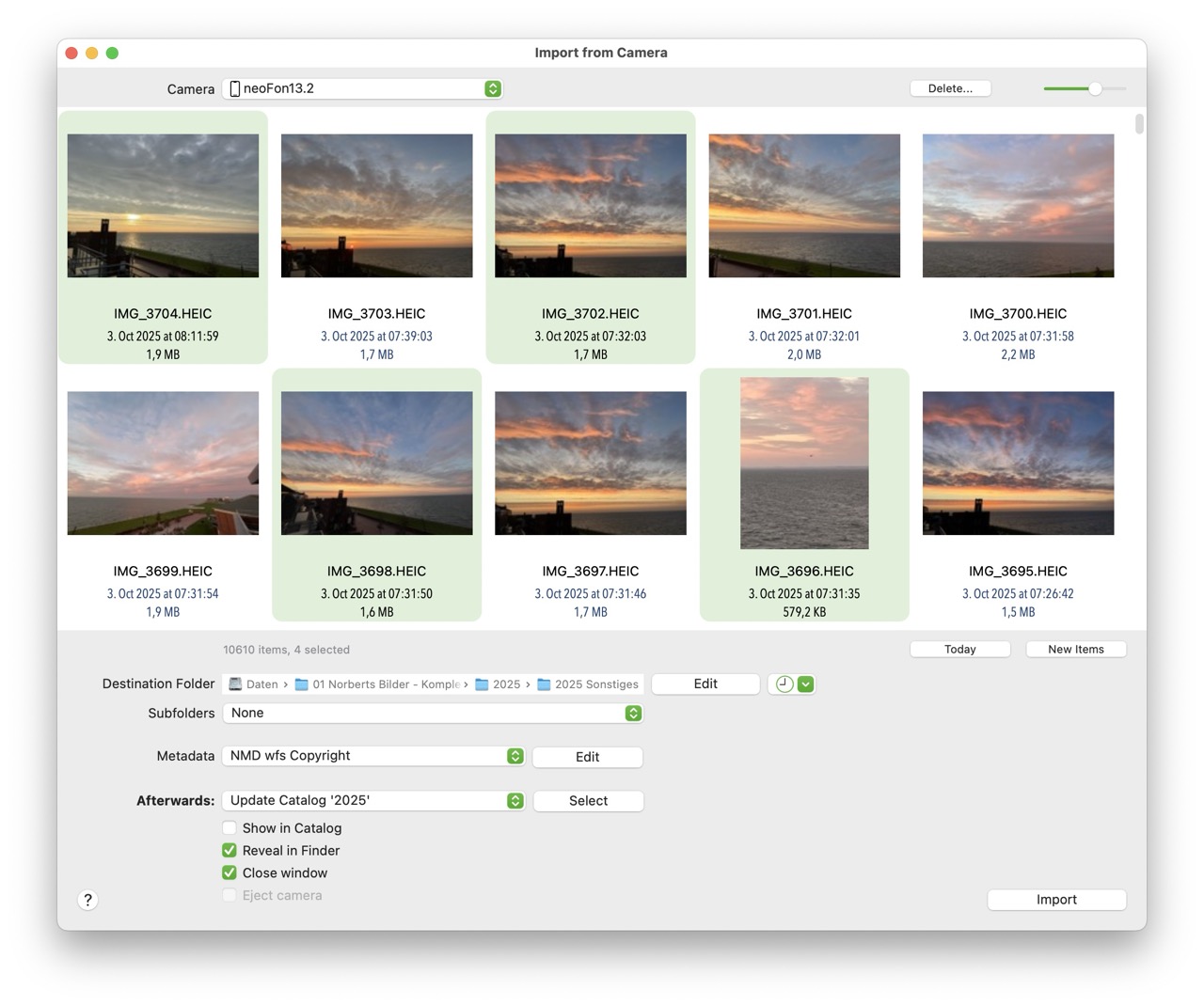Enable the Show in Catalog checkbox
The height and width of the screenshot is (1006, 1204).
coord(230,828)
